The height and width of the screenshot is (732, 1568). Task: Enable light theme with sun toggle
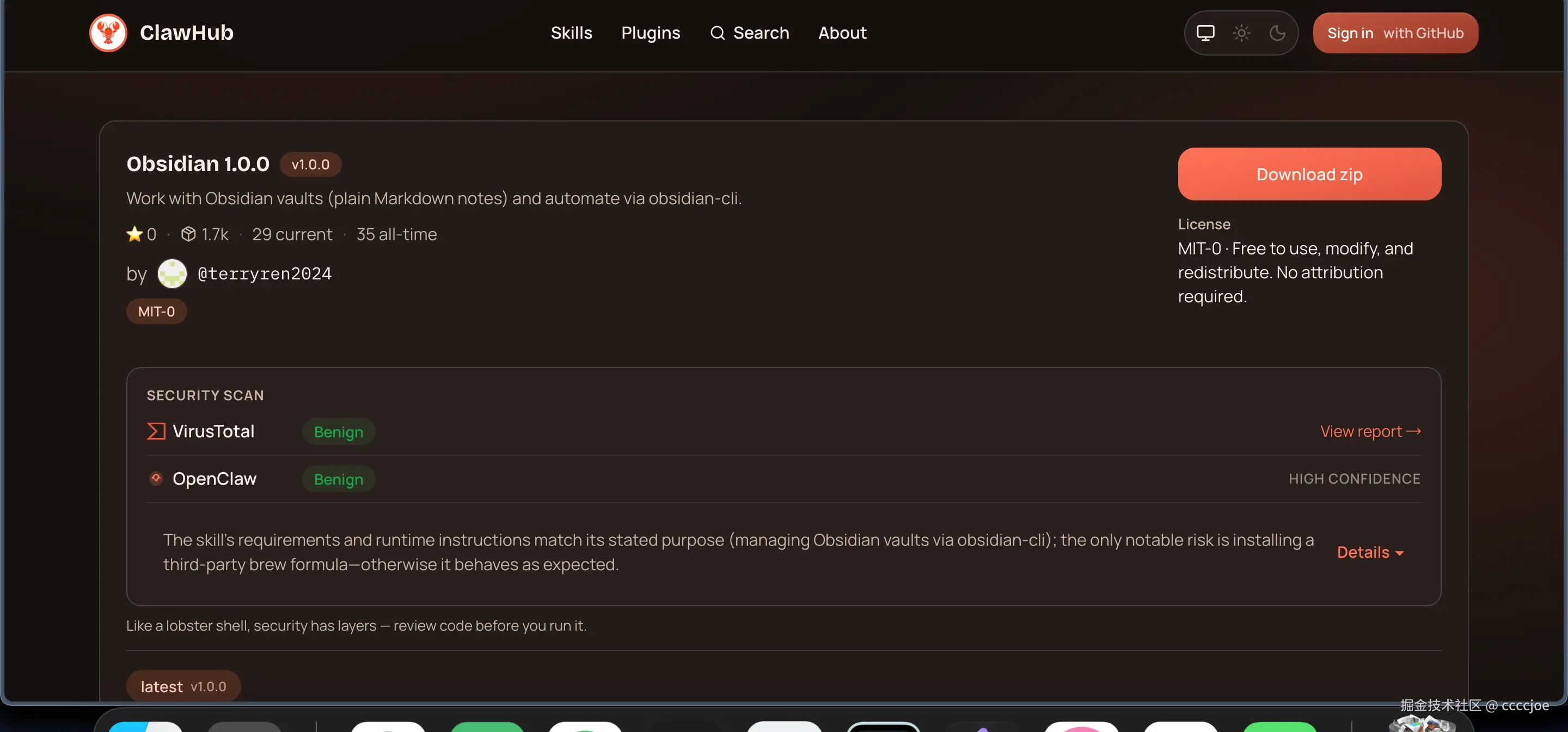tap(1241, 33)
